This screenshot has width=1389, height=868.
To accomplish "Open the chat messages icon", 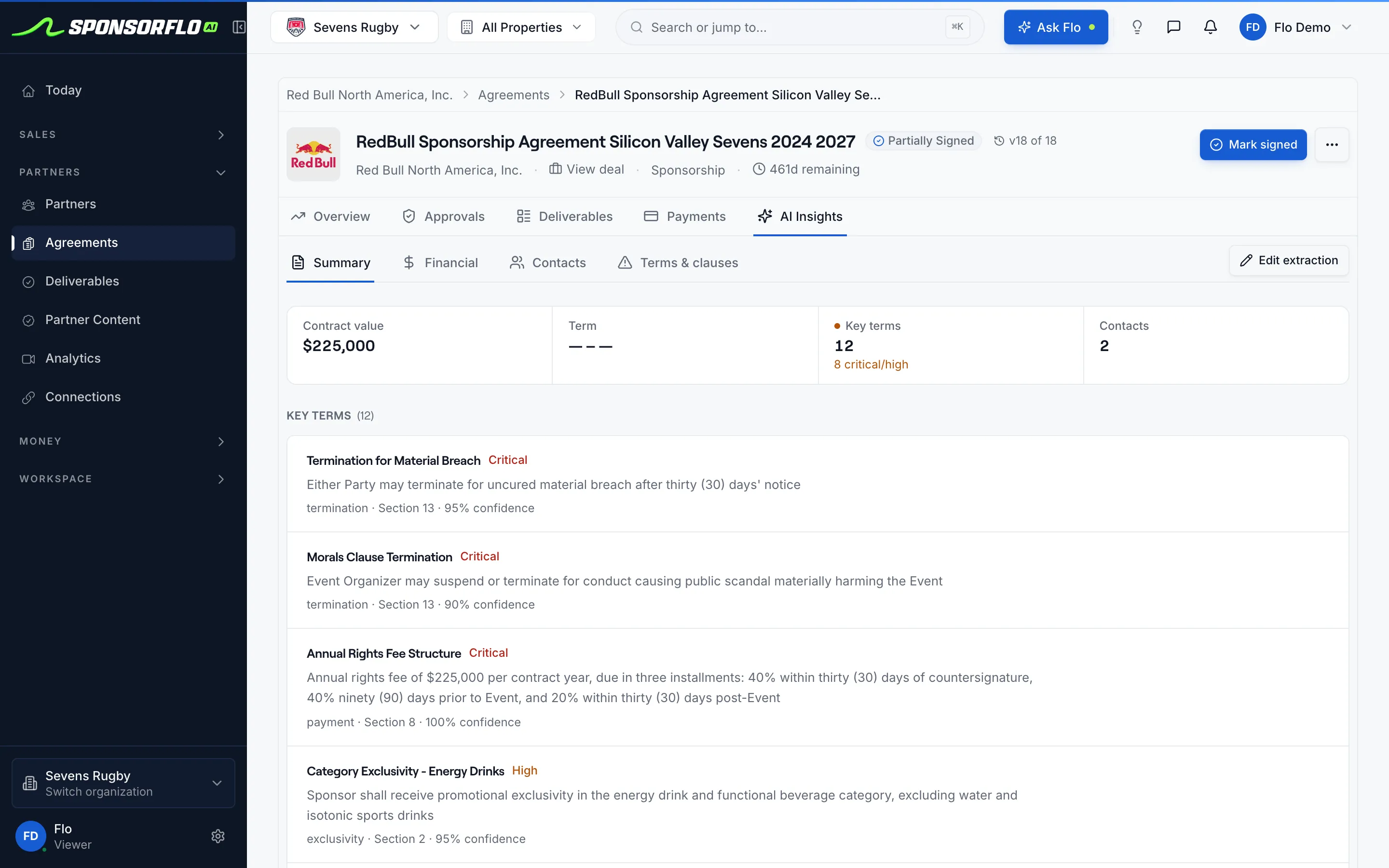I will coord(1174,27).
